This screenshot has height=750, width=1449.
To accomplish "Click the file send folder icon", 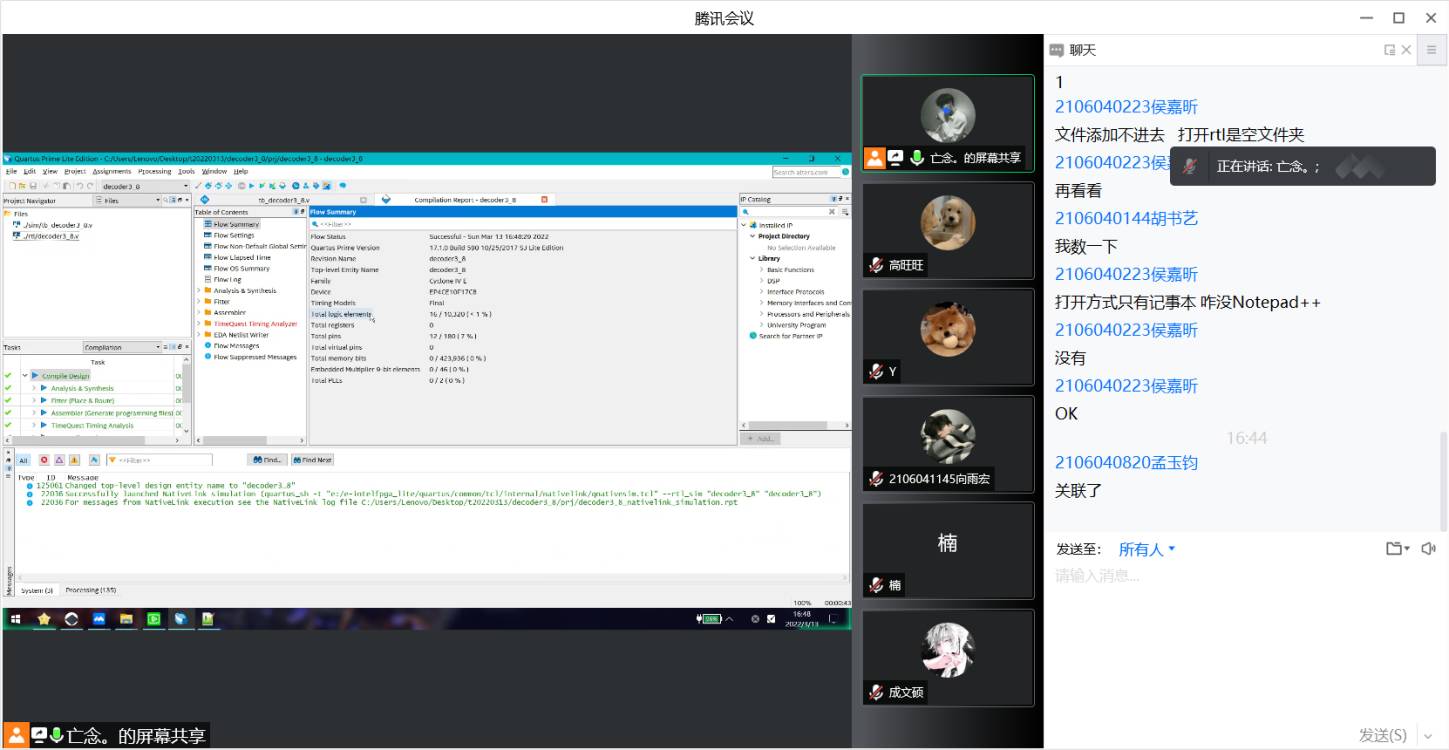I will click(1395, 548).
